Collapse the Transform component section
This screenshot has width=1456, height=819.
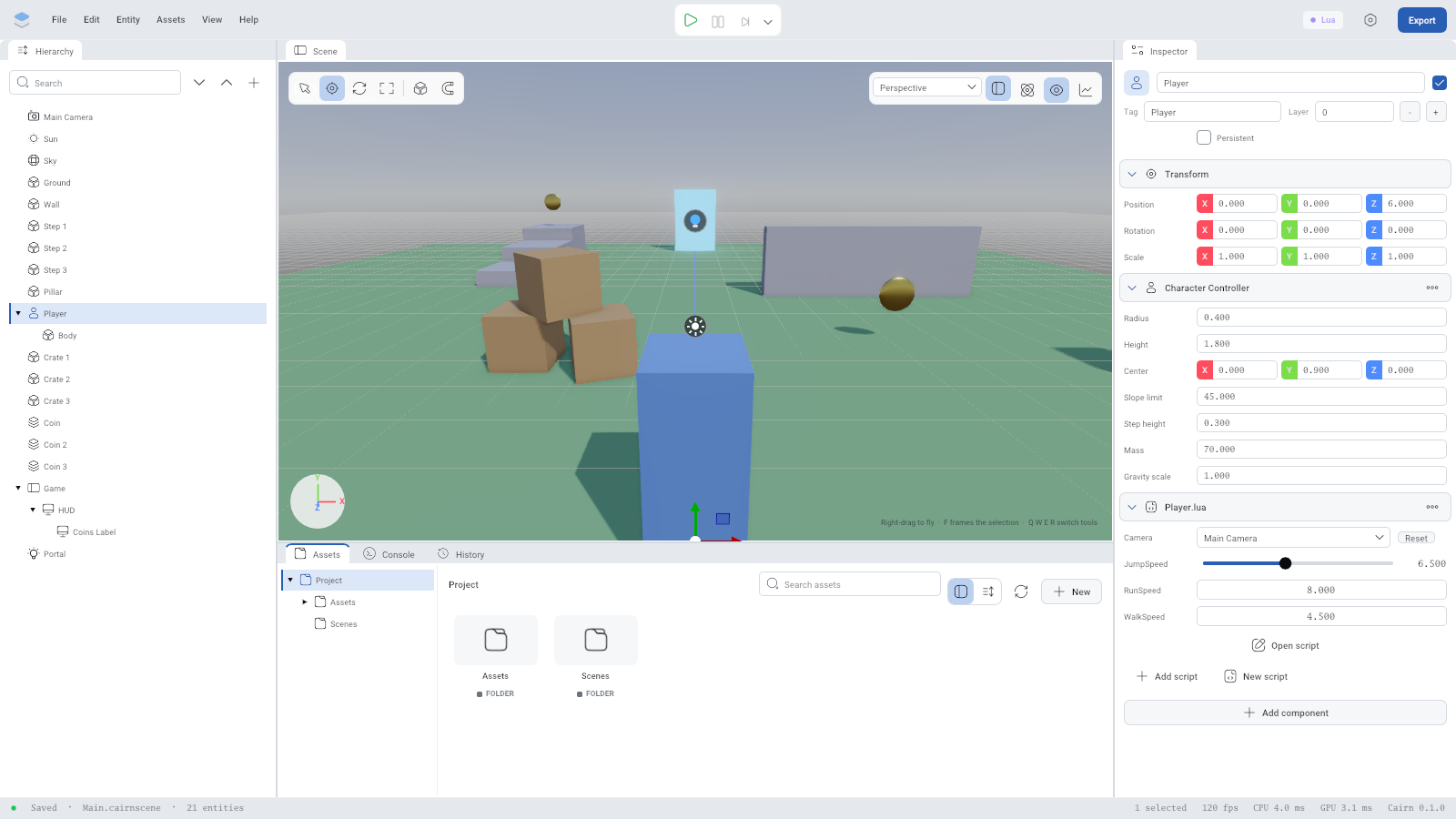pyautogui.click(x=1132, y=174)
